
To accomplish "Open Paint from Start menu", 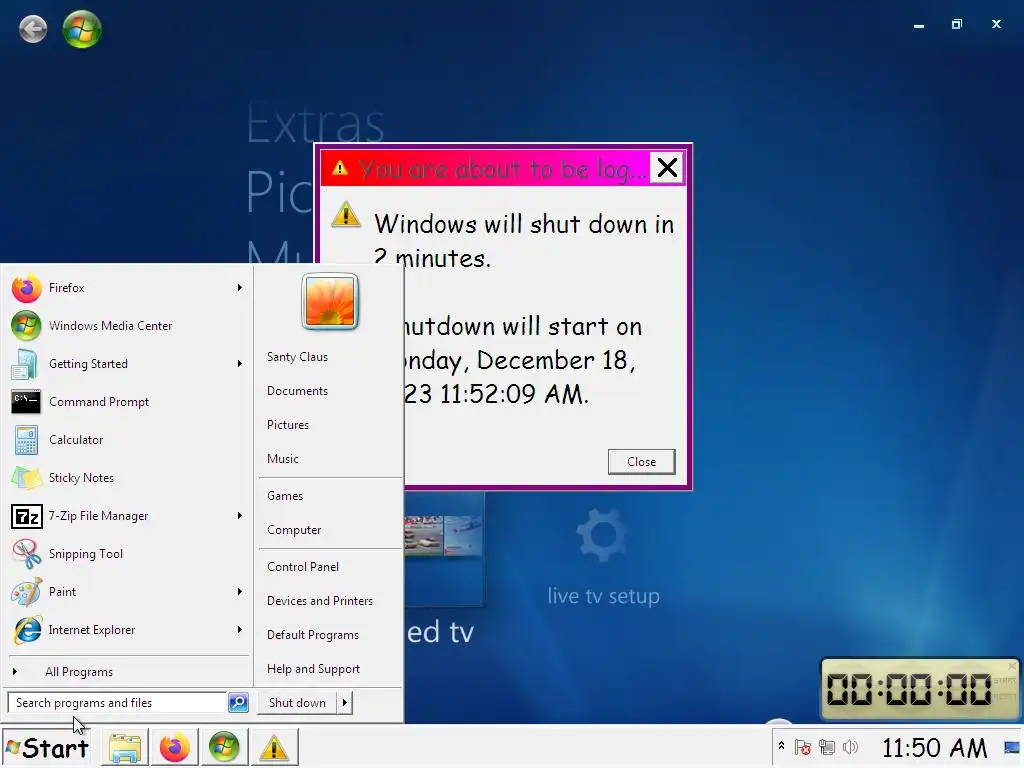I will click(x=127, y=592).
